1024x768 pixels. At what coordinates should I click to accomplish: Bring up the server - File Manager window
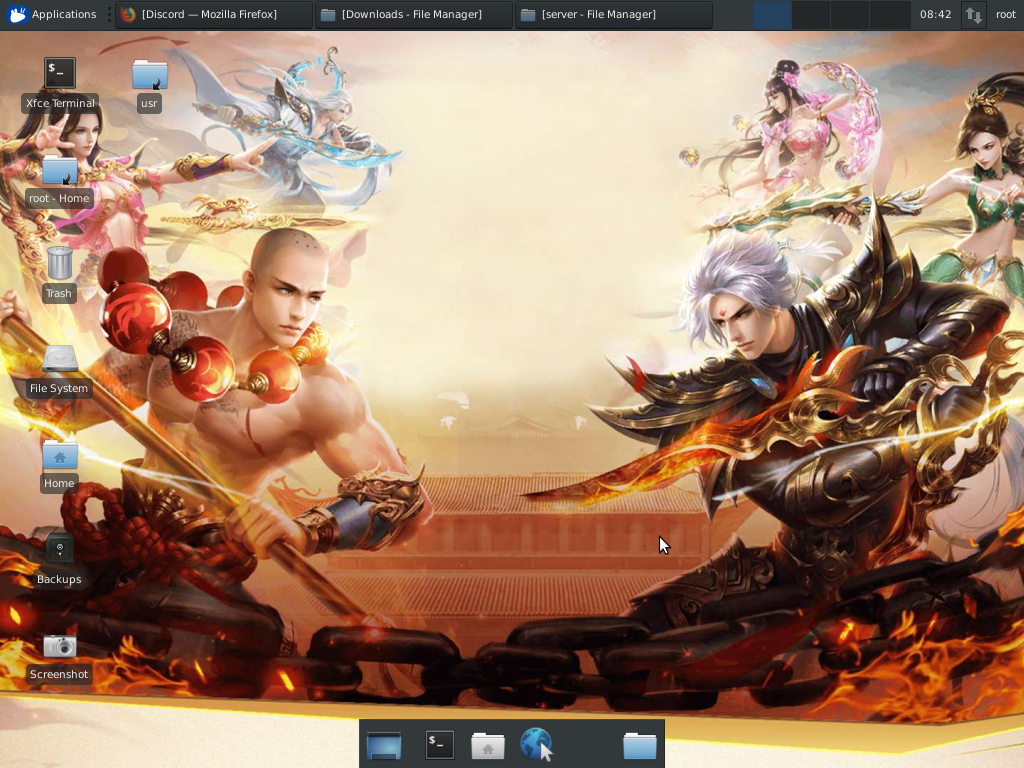pyautogui.click(x=613, y=14)
